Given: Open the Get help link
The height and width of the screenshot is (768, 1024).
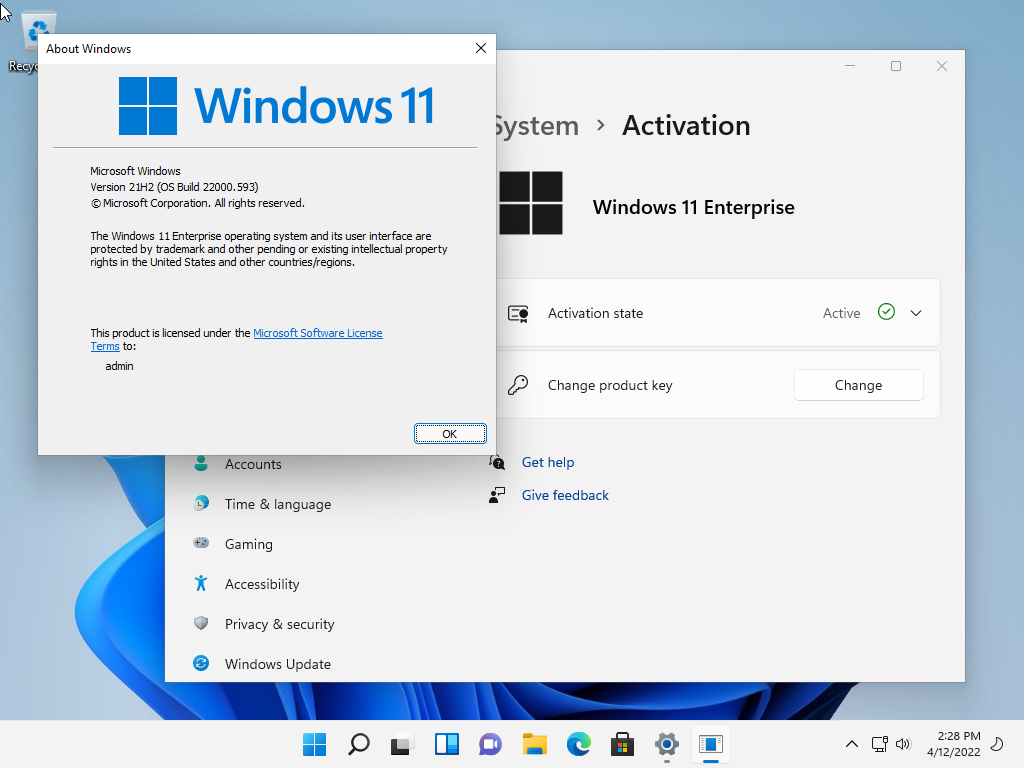Looking at the screenshot, I should 548,462.
